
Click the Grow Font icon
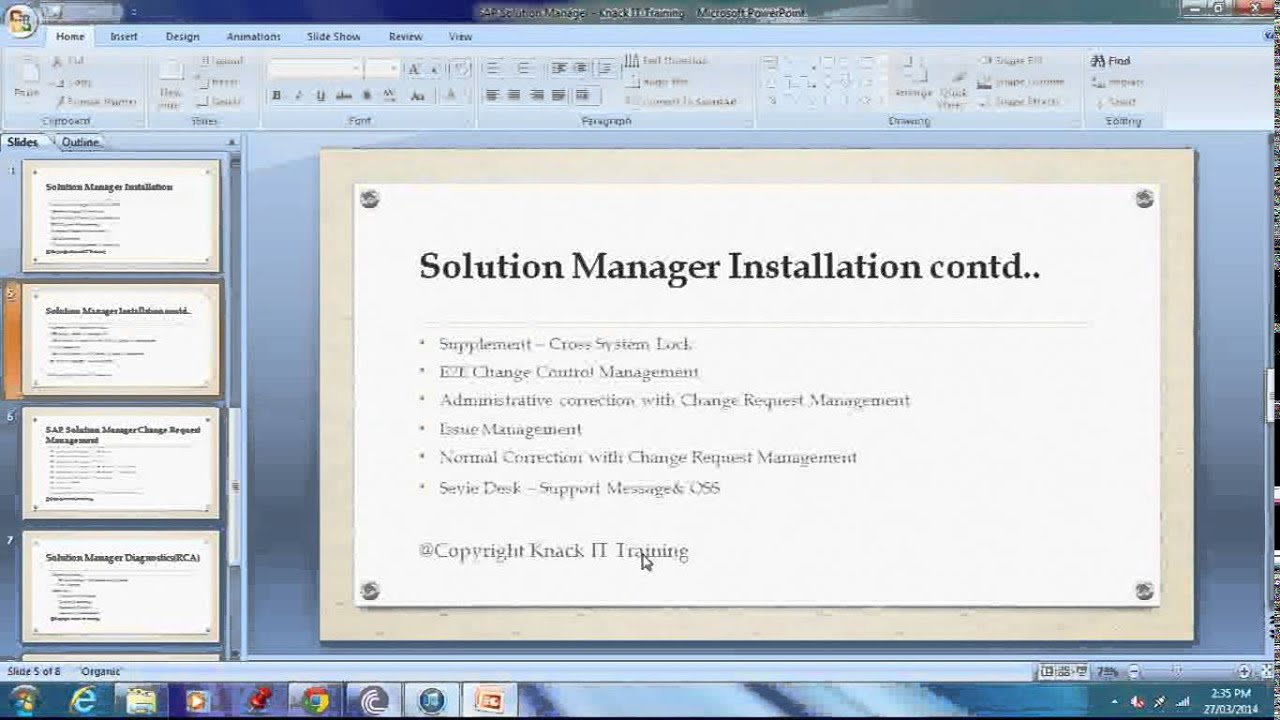pyautogui.click(x=415, y=69)
